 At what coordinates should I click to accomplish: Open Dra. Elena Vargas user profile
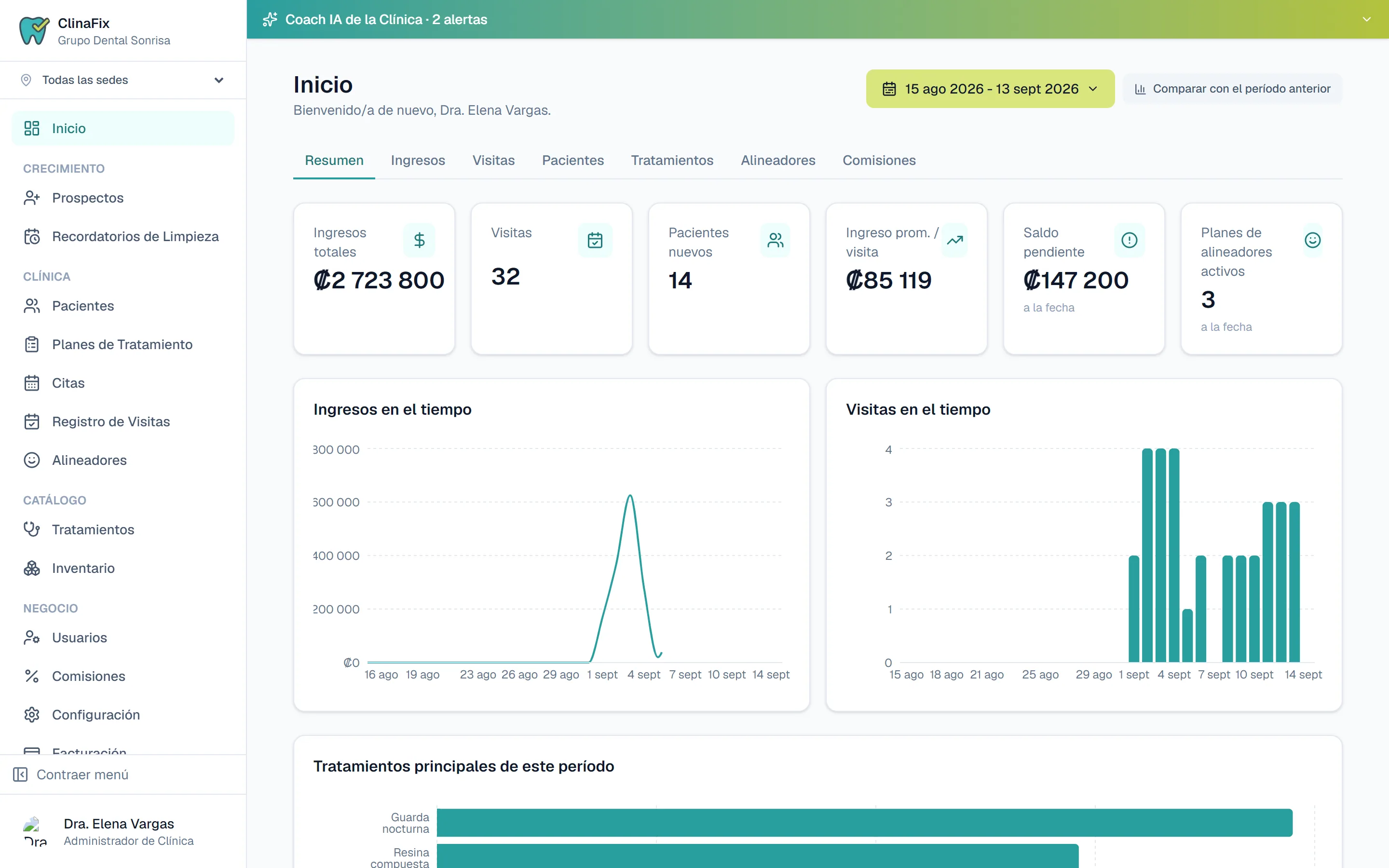click(123, 831)
